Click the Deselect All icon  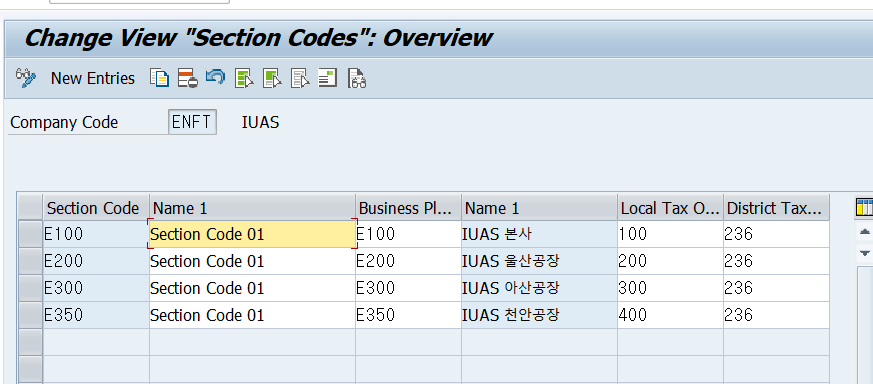[300, 78]
